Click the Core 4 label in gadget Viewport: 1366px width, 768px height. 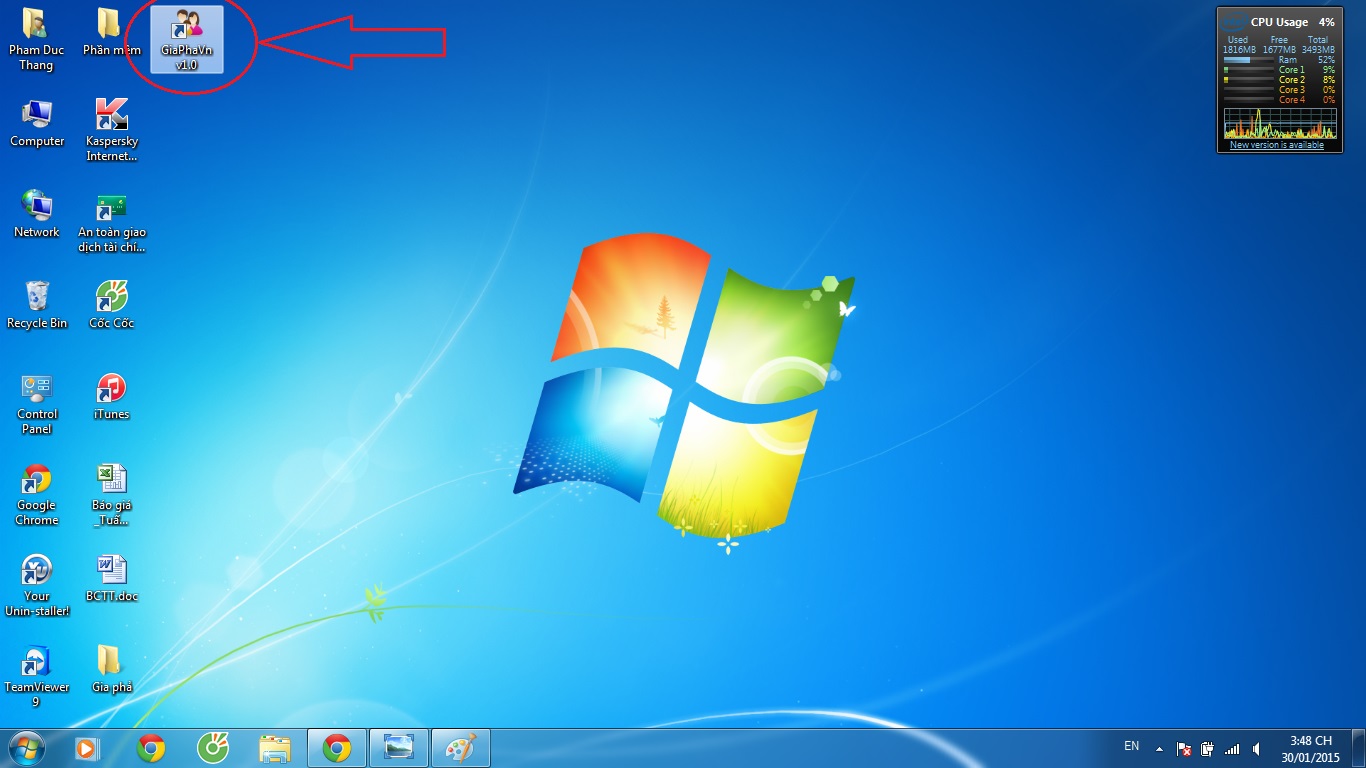1291,100
